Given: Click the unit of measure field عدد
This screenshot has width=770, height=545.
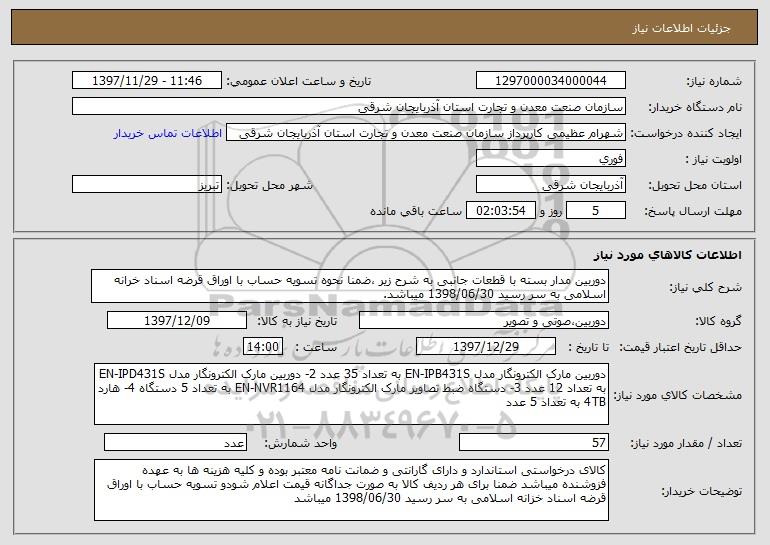Looking at the screenshot, I should (x=175, y=442).
